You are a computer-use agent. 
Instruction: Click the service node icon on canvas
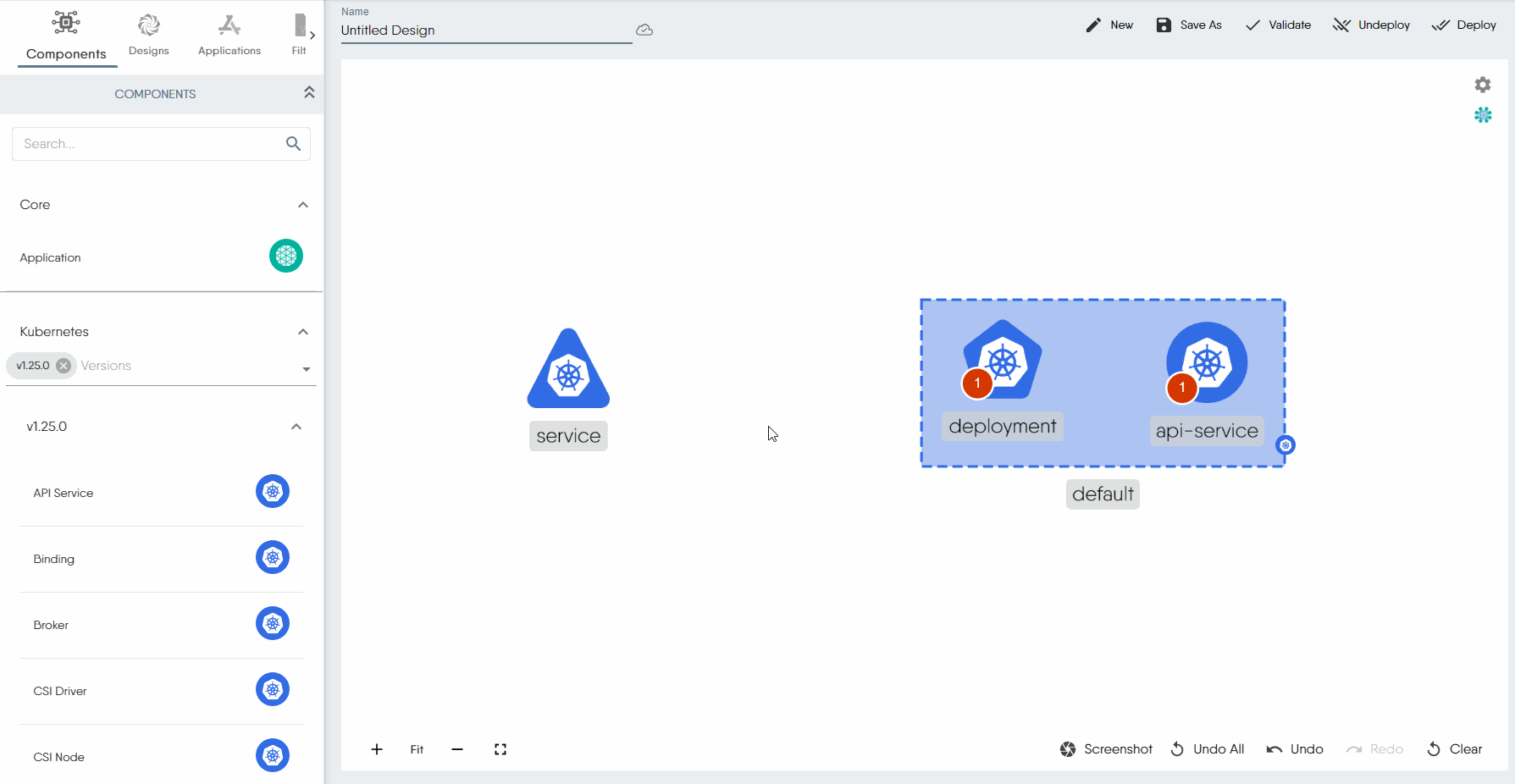click(x=568, y=370)
